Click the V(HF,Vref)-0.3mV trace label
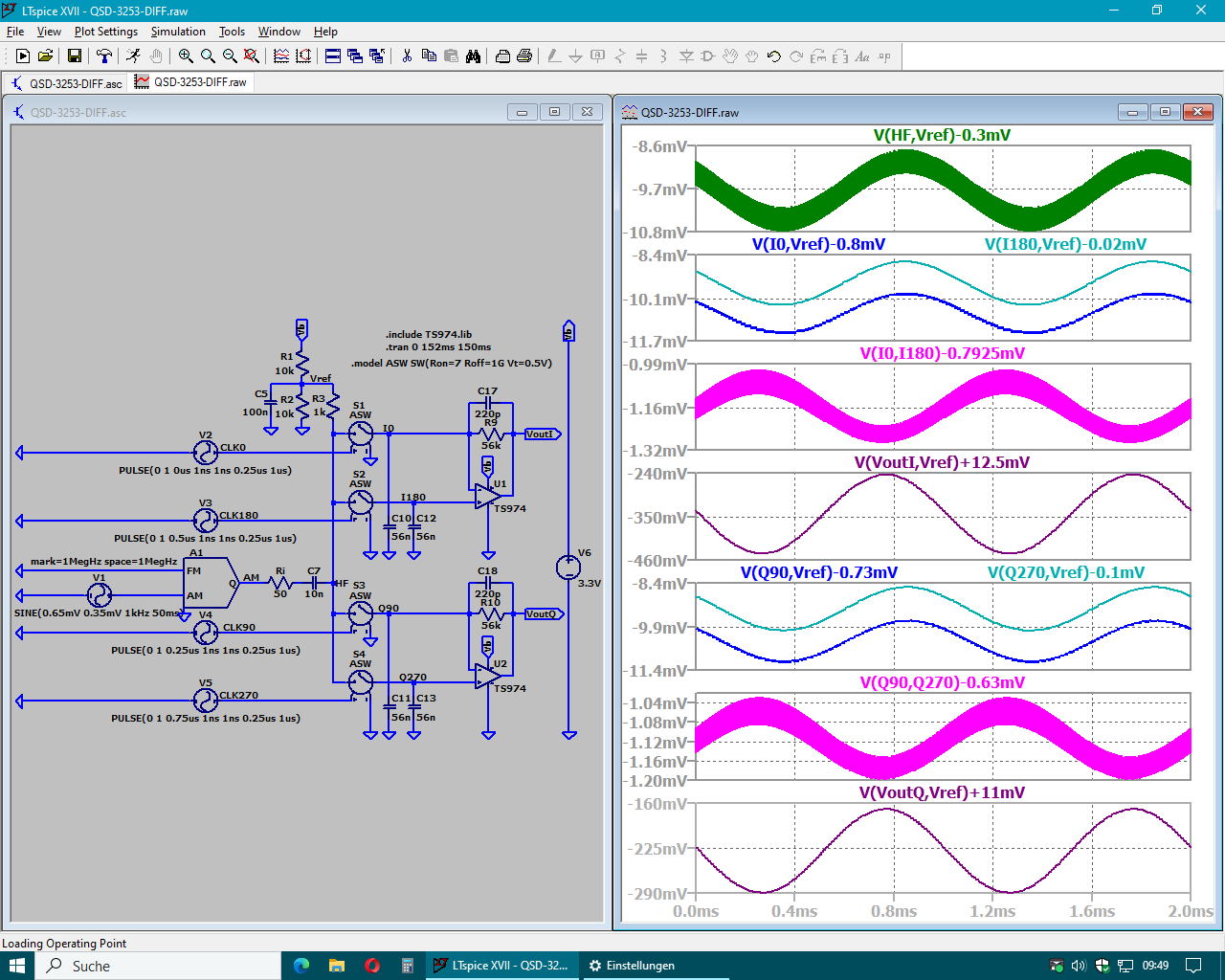This screenshot has width=1225, height=980. pos(942,136)
